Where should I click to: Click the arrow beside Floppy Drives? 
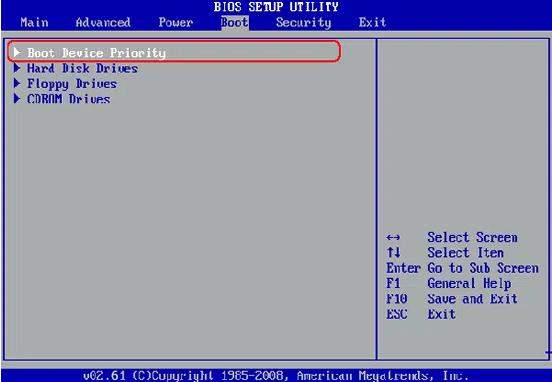click(17, 83)
